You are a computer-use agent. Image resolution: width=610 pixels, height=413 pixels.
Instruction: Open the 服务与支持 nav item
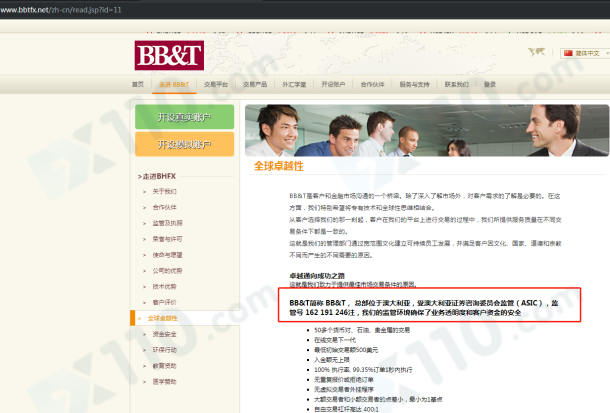[x=414, y=84]
